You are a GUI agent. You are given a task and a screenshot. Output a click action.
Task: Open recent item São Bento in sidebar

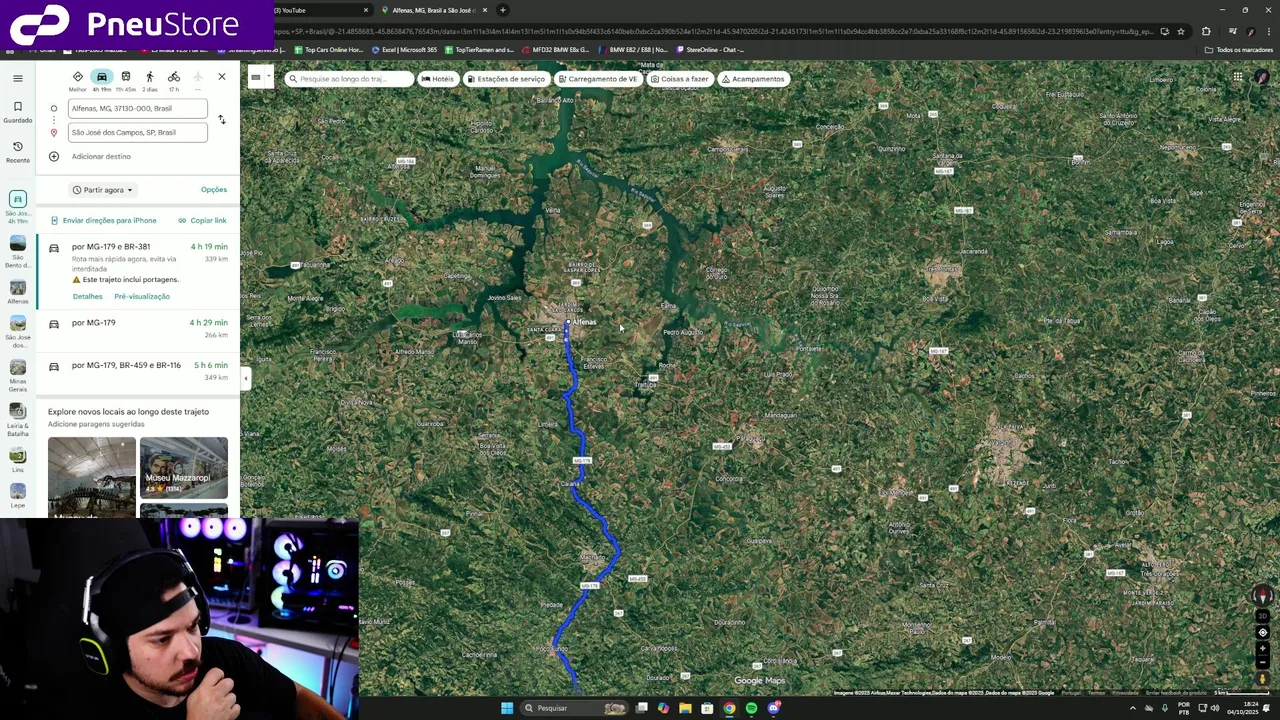17,252
